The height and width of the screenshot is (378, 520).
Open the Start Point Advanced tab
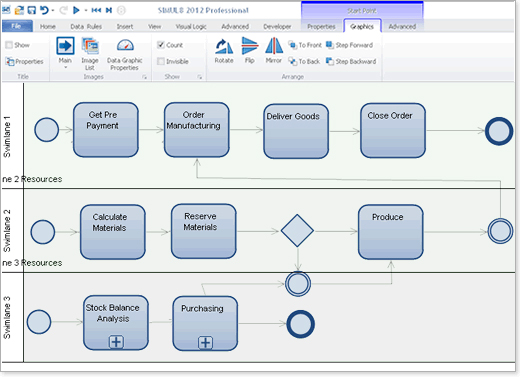(x=402, y=26)
